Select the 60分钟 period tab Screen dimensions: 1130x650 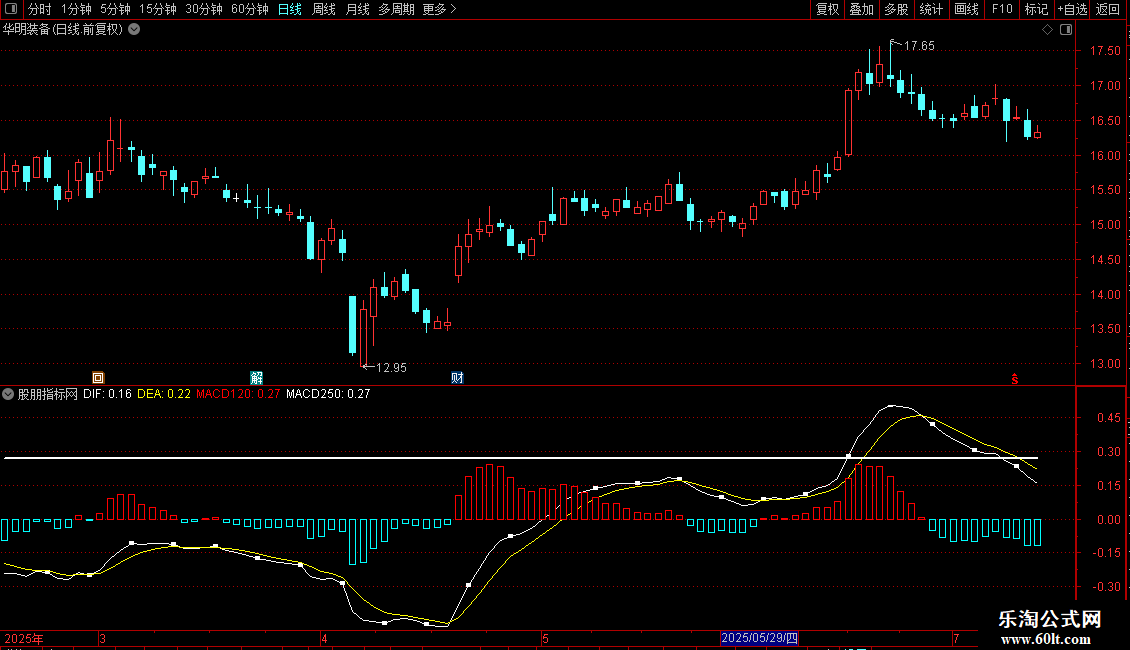point(249,9)
